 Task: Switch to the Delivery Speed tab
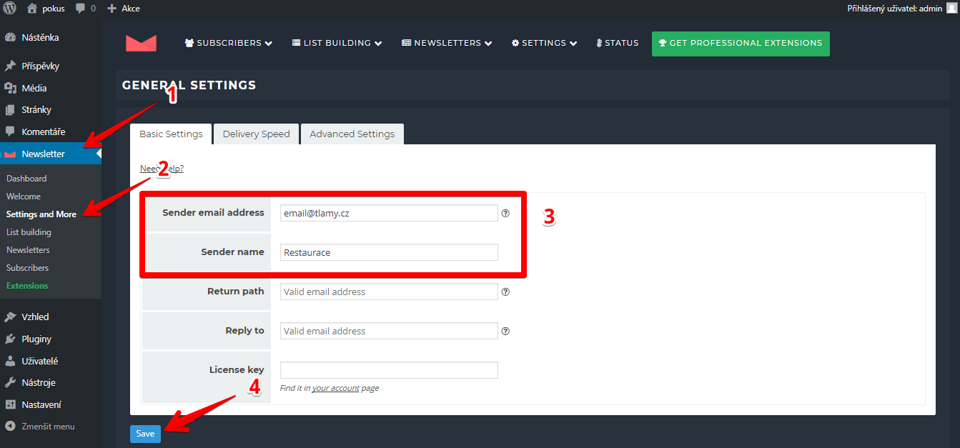[256, 134]
